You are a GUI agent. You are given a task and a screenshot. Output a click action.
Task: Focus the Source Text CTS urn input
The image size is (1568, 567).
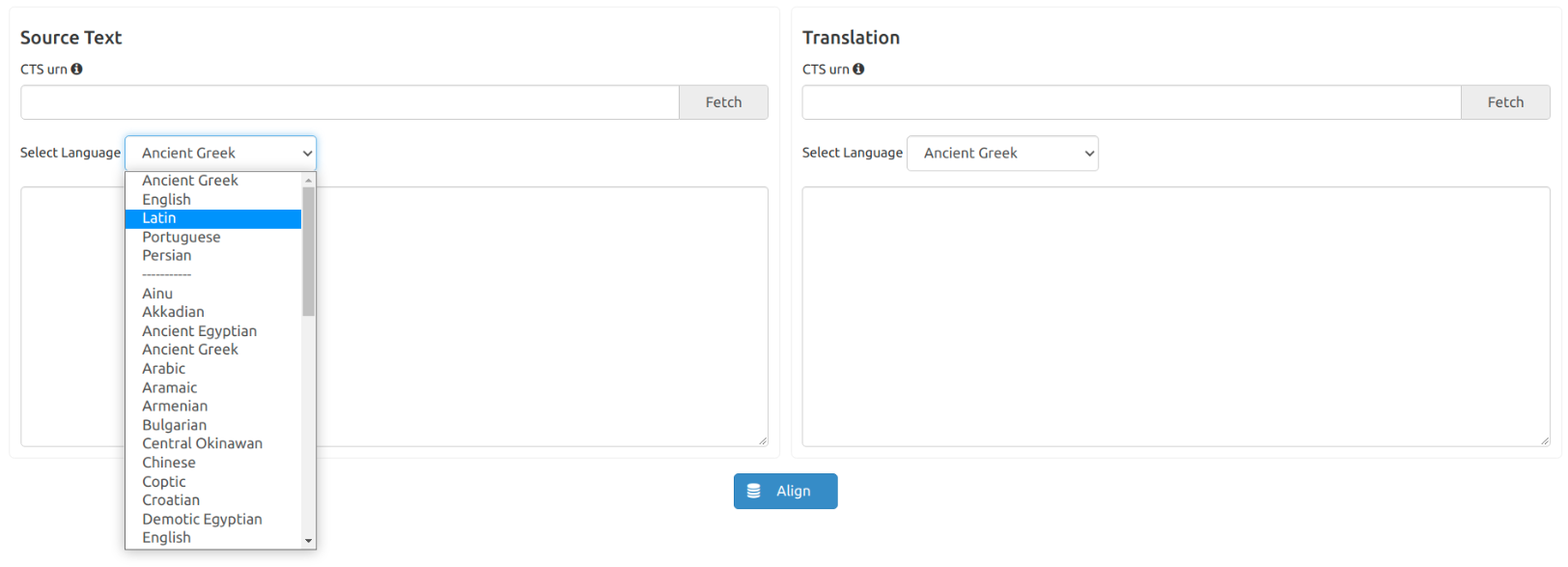pyautogui.click(x=350, y=102)
